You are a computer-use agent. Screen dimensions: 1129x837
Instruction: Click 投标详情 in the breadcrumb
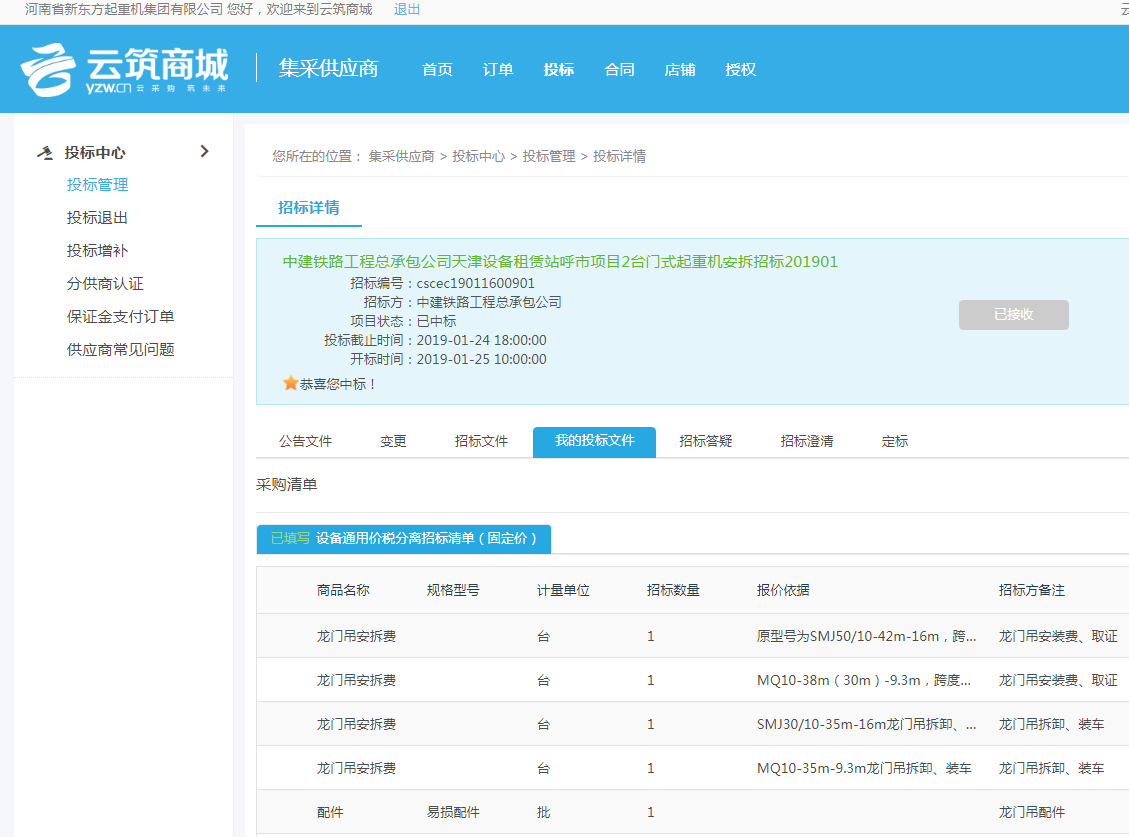(x=619, y=156)
